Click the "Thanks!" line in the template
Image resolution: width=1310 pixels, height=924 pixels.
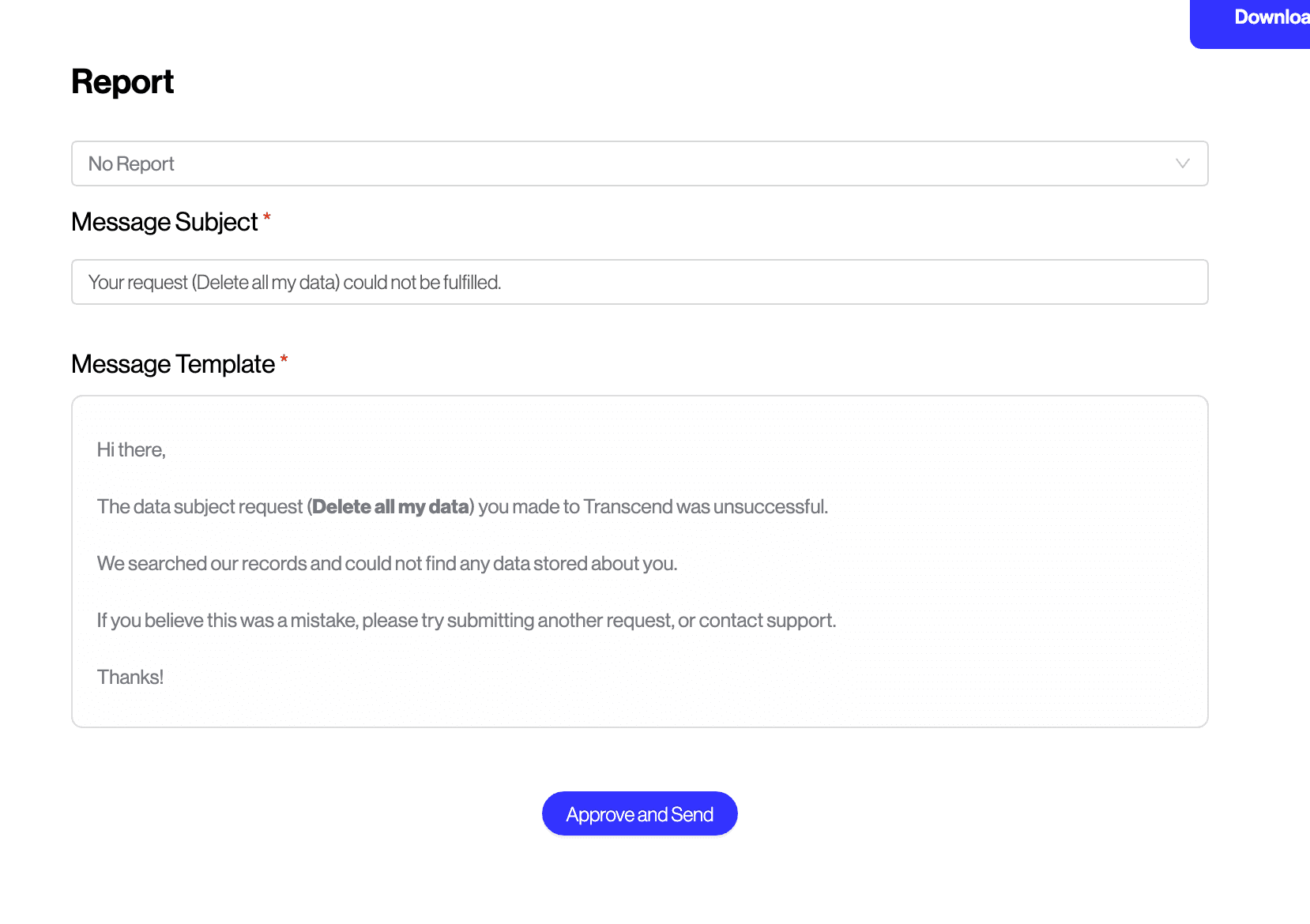tap(130, 678)
